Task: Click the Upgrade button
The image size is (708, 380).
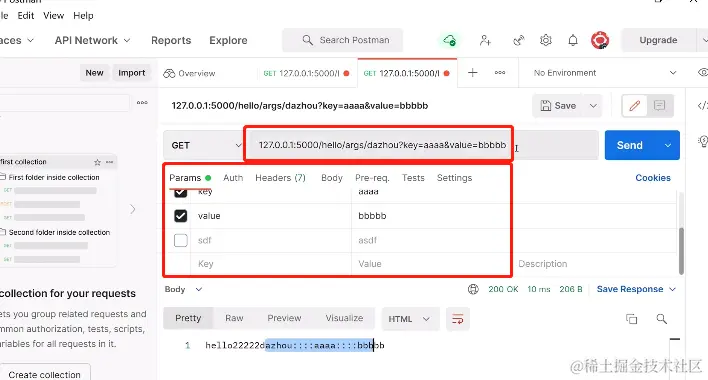Action: click(658, 40)
